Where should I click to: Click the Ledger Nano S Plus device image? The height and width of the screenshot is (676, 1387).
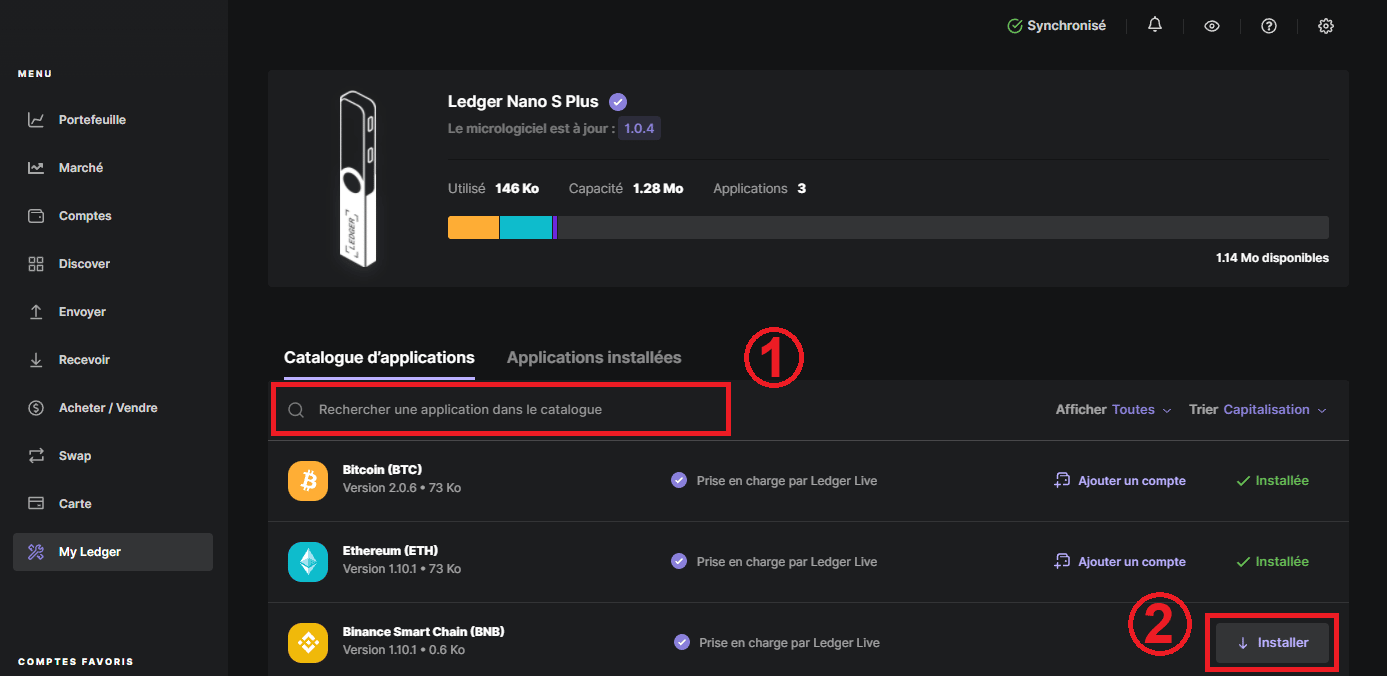357,179
